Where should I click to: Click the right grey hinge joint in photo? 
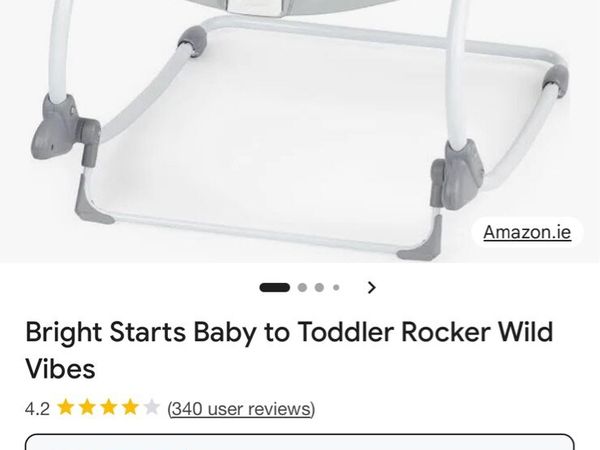(x=457, y=174)
